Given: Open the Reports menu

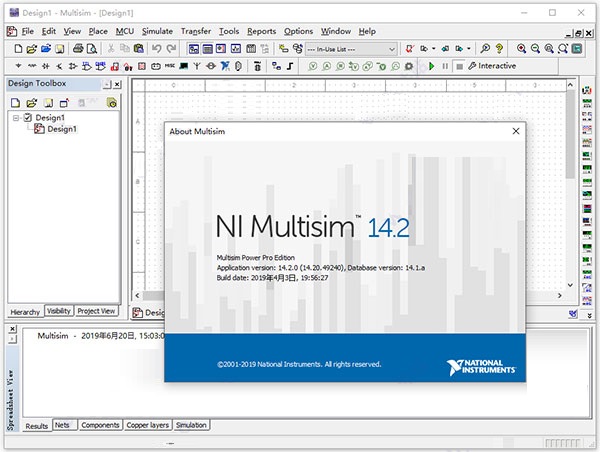Looking at the screenshot, I should coord(261,31).
